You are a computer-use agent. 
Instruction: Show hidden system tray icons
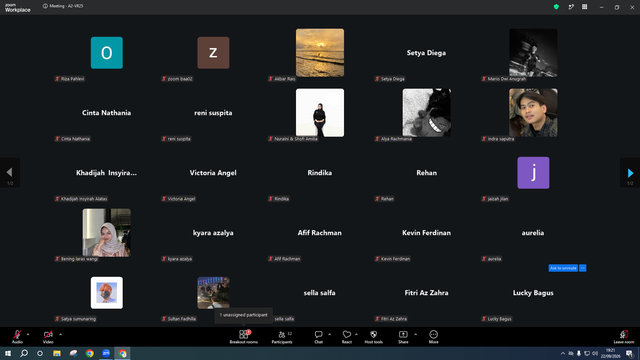(562, 353)
